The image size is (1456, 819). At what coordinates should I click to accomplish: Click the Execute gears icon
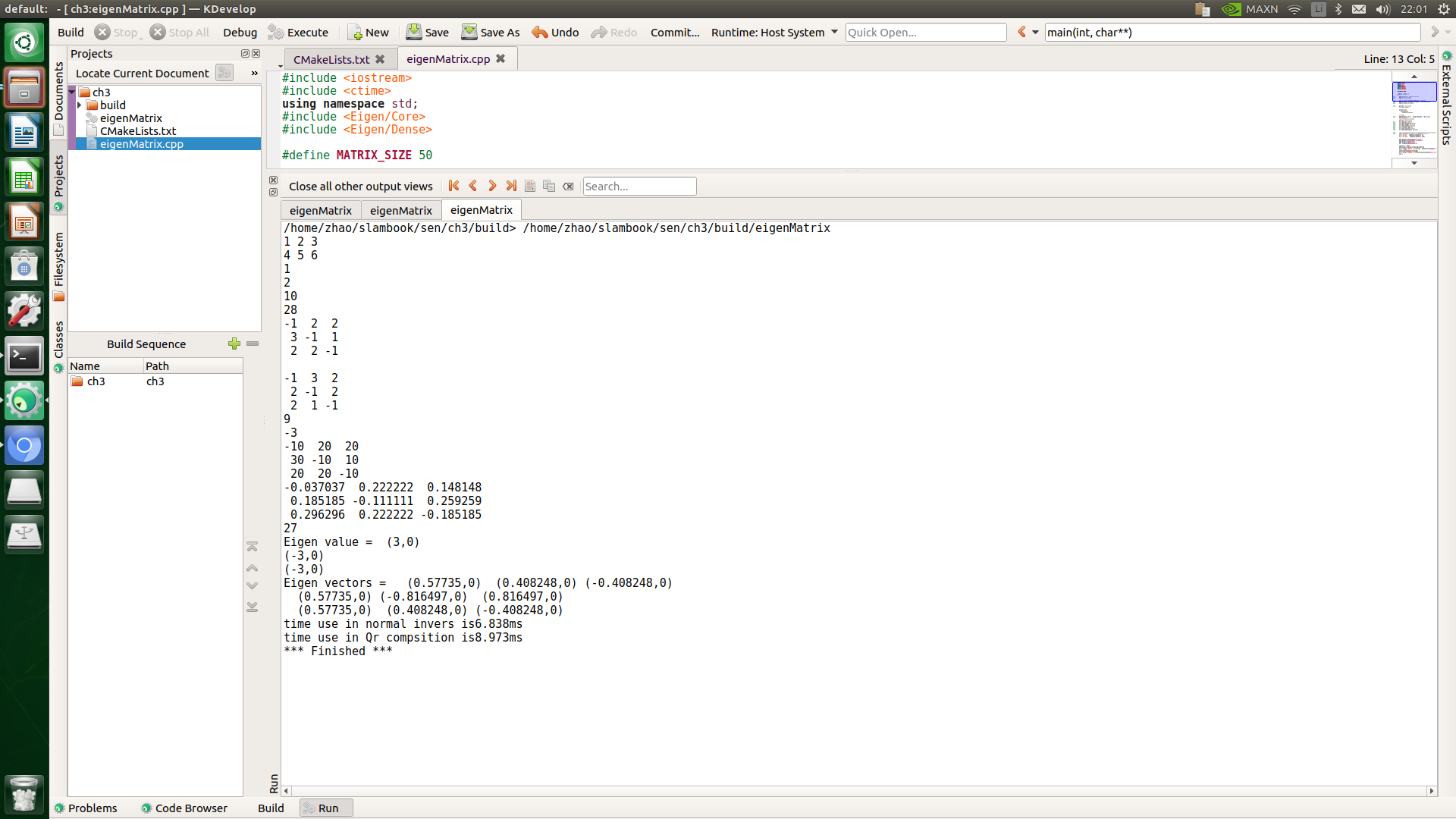pos(276,32)
